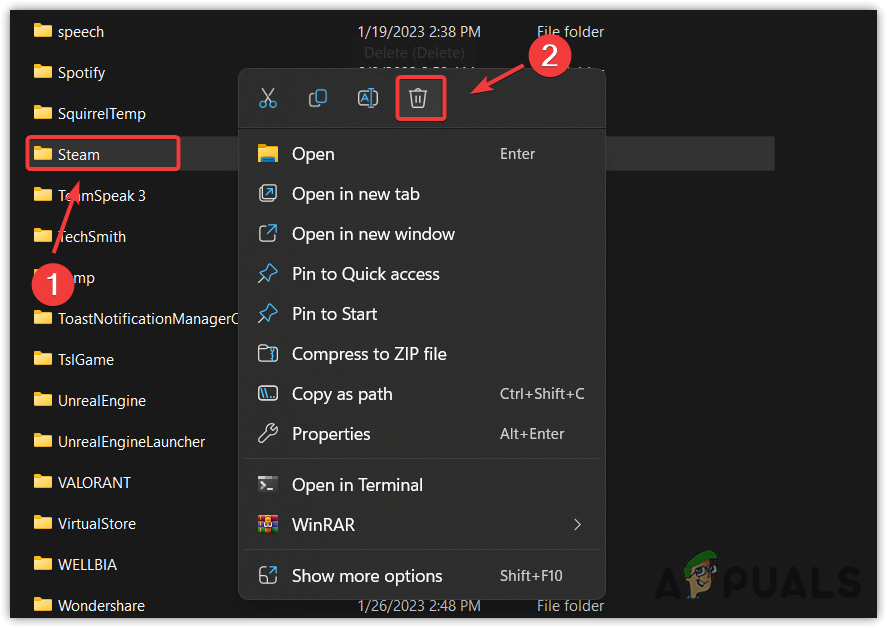Click the Copy icon in context menu
The height and width of the screenshot is (628, 887).
click(x=318, y=98)
